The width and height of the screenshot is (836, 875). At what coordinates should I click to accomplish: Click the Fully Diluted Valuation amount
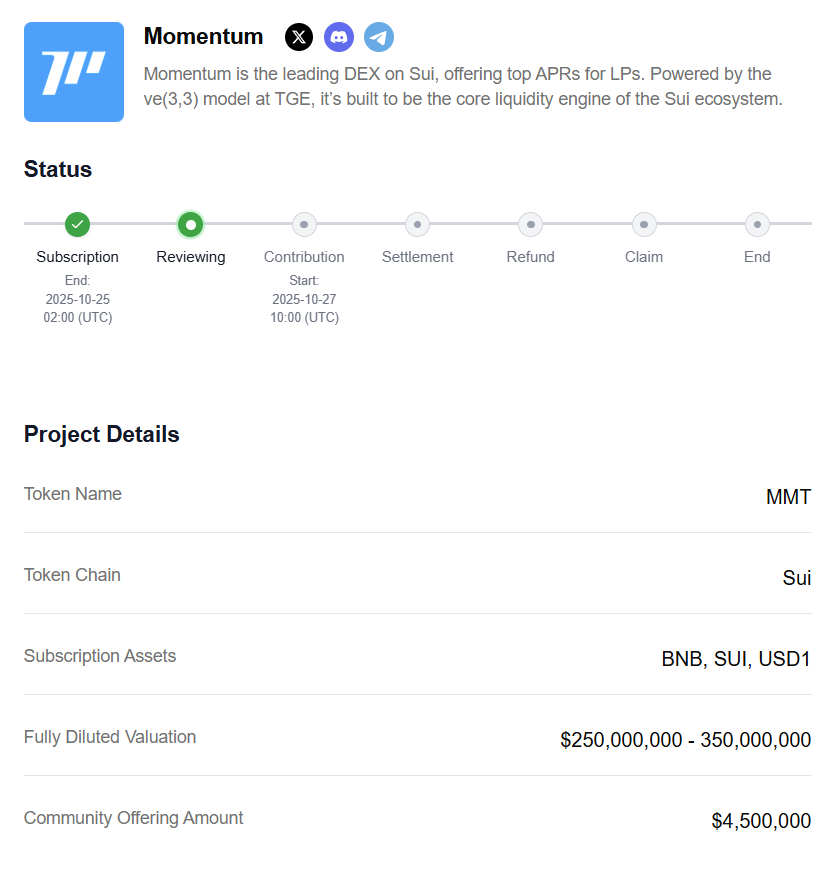(x=685, y=740)
